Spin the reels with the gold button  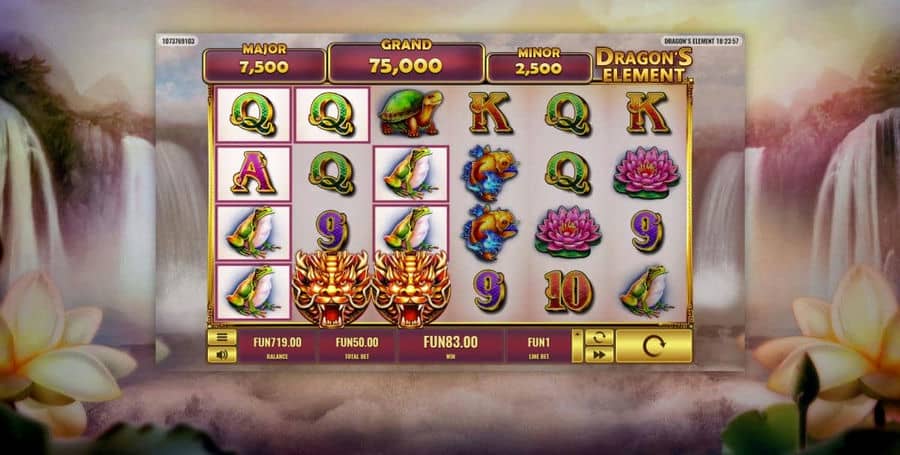(x=654, y=346)
